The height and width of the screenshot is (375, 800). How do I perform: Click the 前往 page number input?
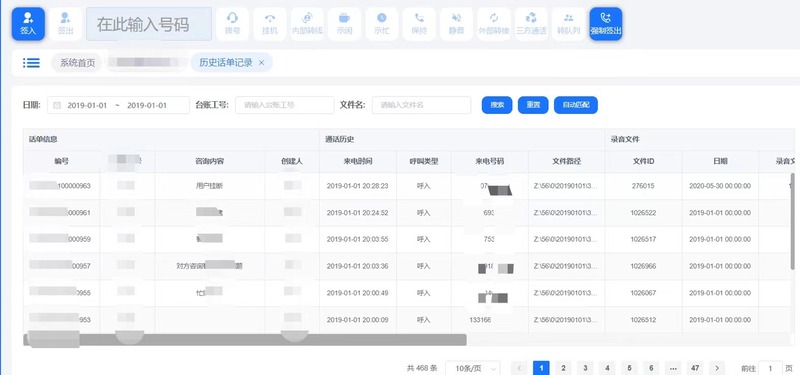[770, 368]
